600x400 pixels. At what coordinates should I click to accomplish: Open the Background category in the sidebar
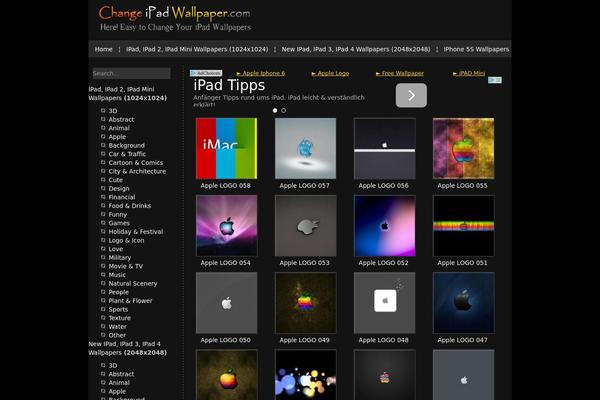tap(127, 145)
